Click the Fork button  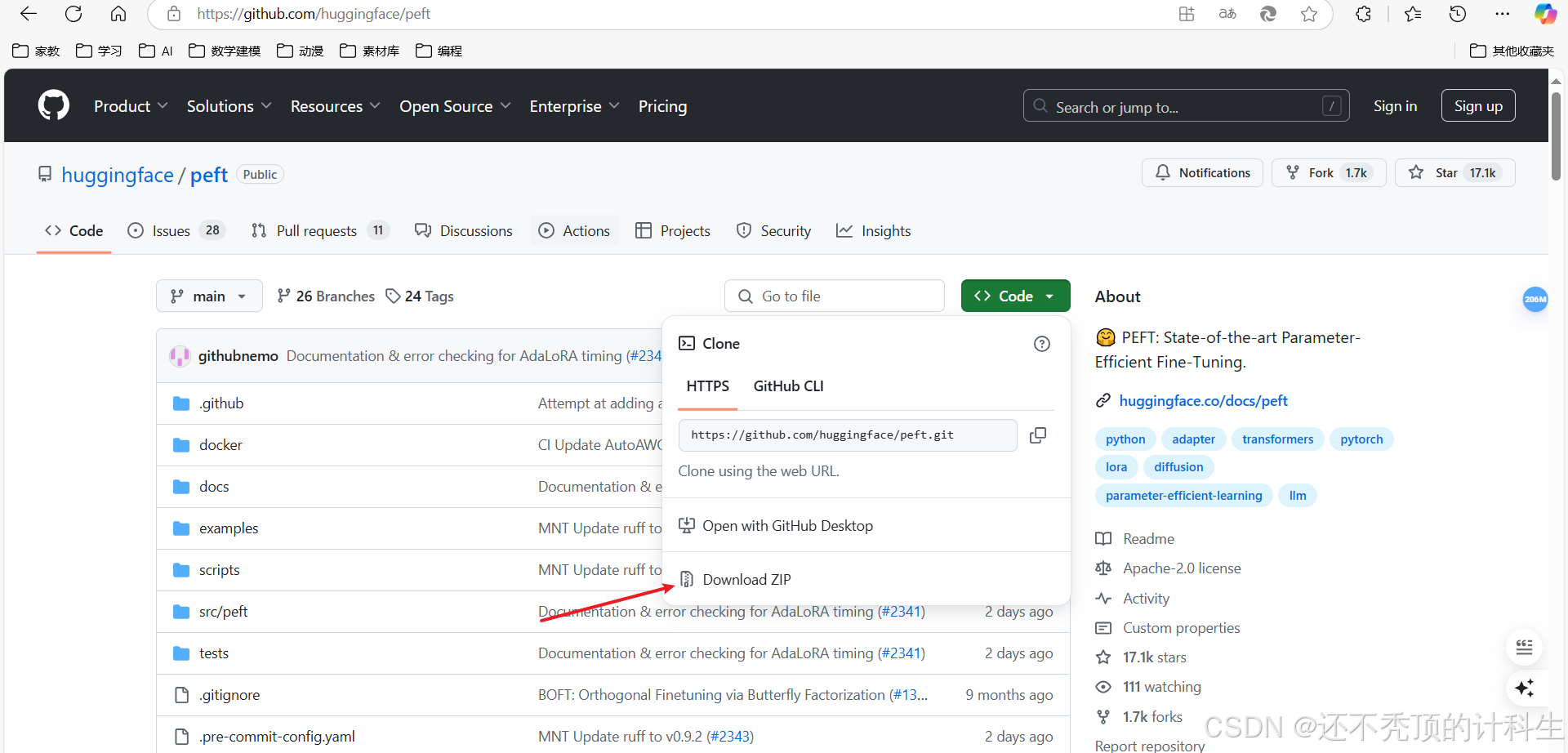click(x=1329, y=173)
